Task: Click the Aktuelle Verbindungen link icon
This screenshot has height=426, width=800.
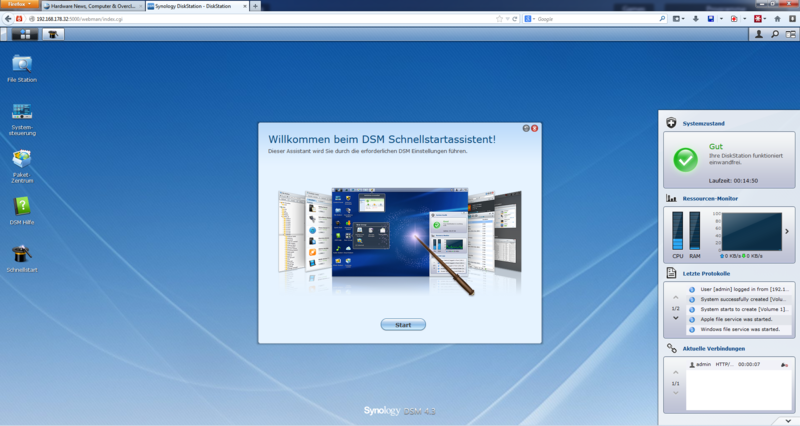Action: [x=671, y=348]
